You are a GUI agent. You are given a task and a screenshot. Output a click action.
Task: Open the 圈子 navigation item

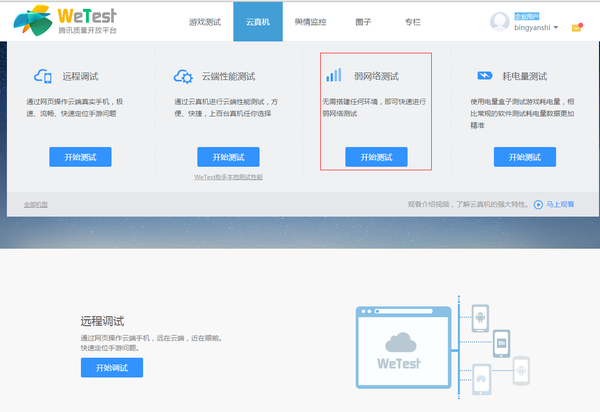click(x=363, y=21)
